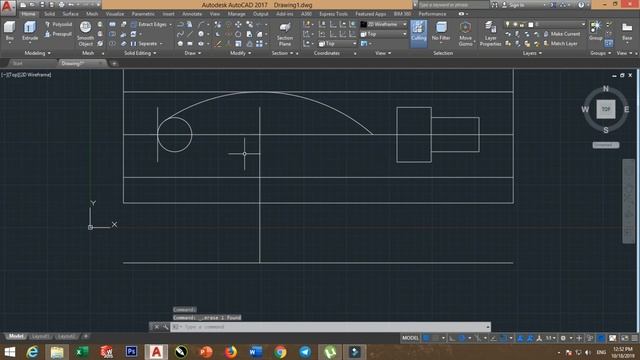Open the Top view dropdown under 2D Wireframe
The image size is (640, 360).
(x=384, y=34)
